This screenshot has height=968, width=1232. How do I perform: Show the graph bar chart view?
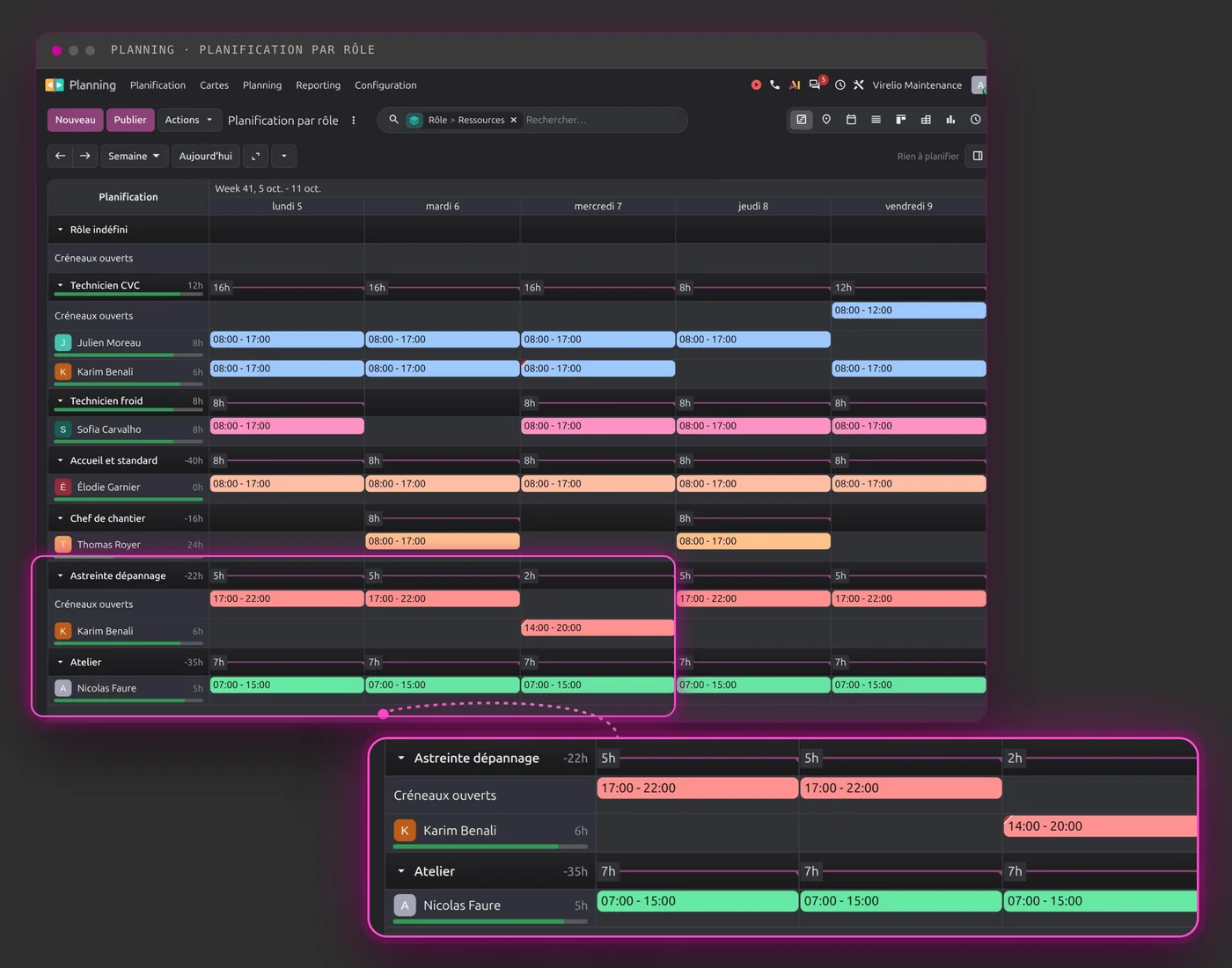point(950,120)
